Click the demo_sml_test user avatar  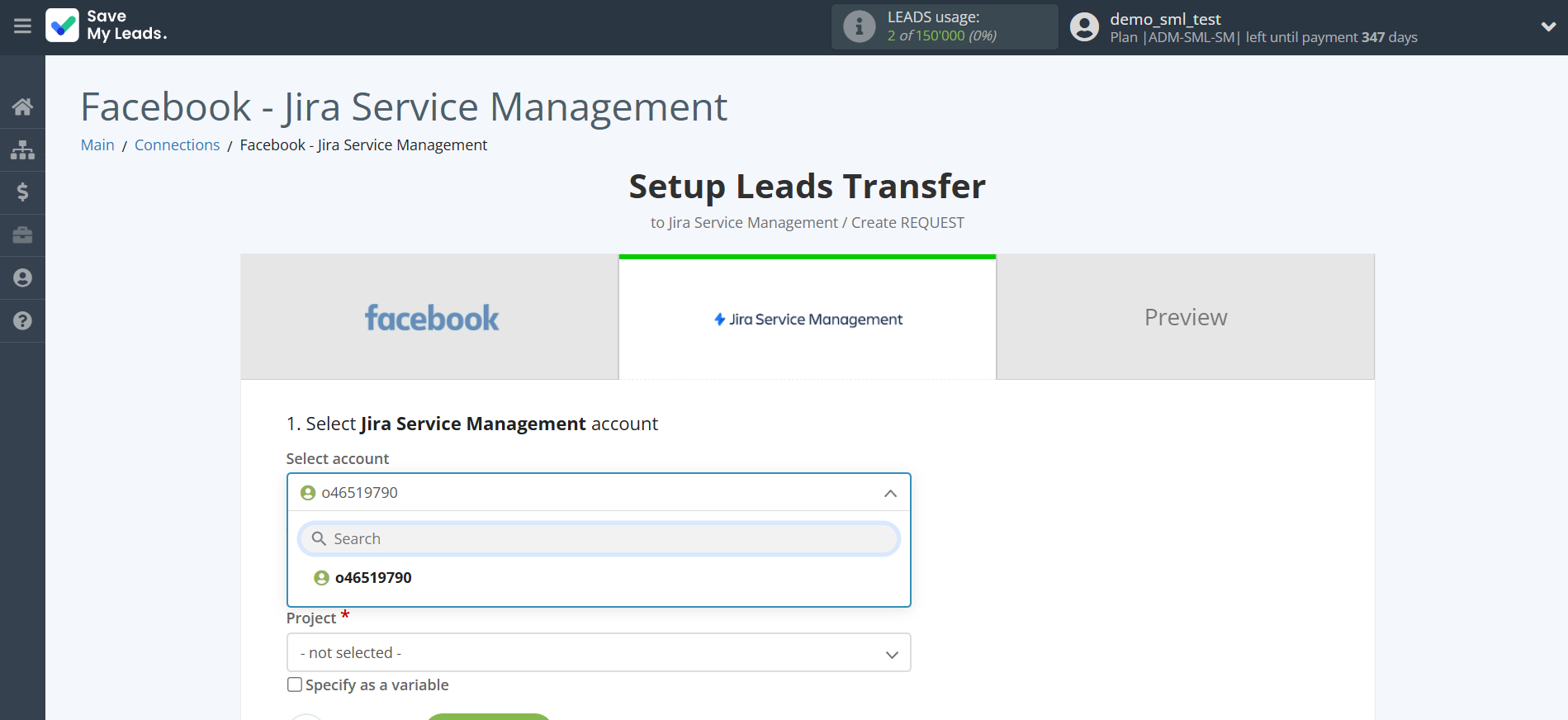coord(1084,27)
